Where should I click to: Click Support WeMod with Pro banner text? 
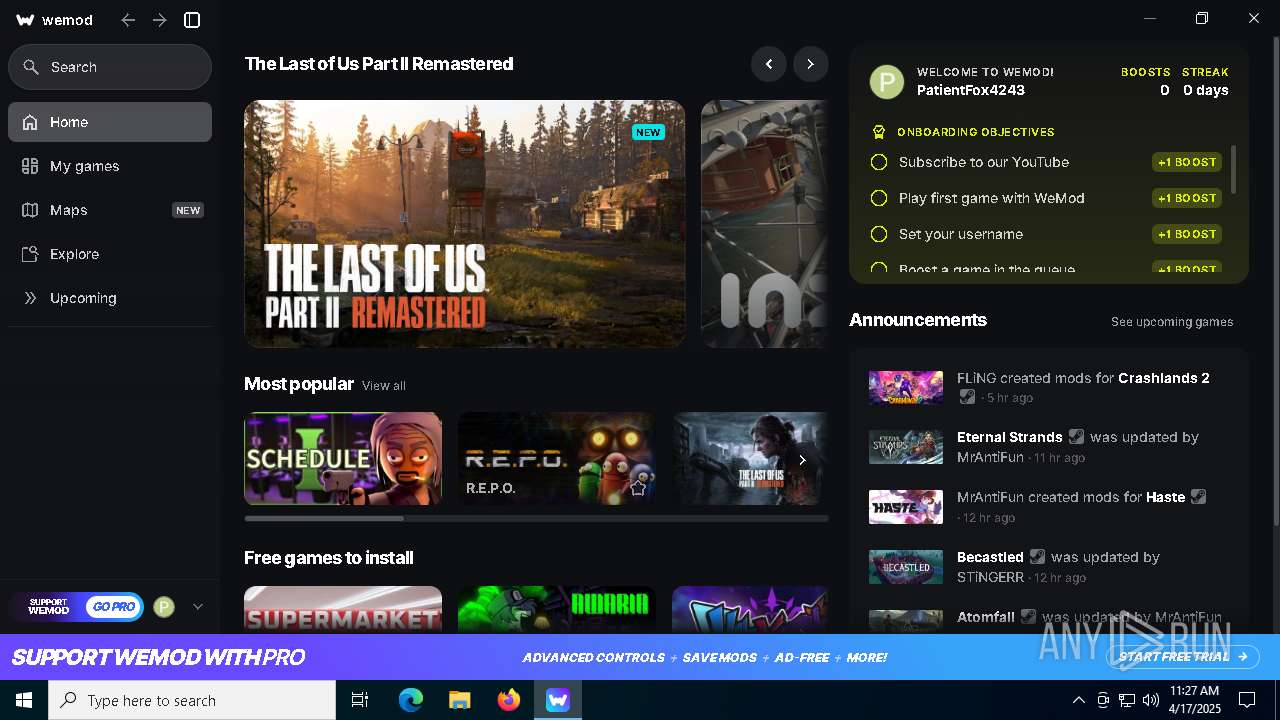click(x=158, y=657)
